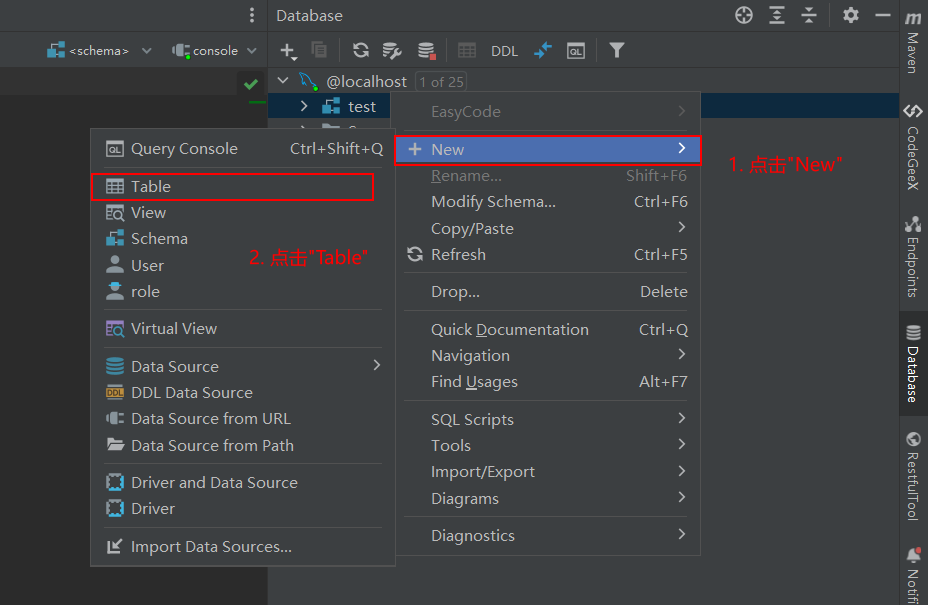Click the DDL toolbar button
Image resolution: width=928 pixels, height=605 pixels.
[504, 51]
